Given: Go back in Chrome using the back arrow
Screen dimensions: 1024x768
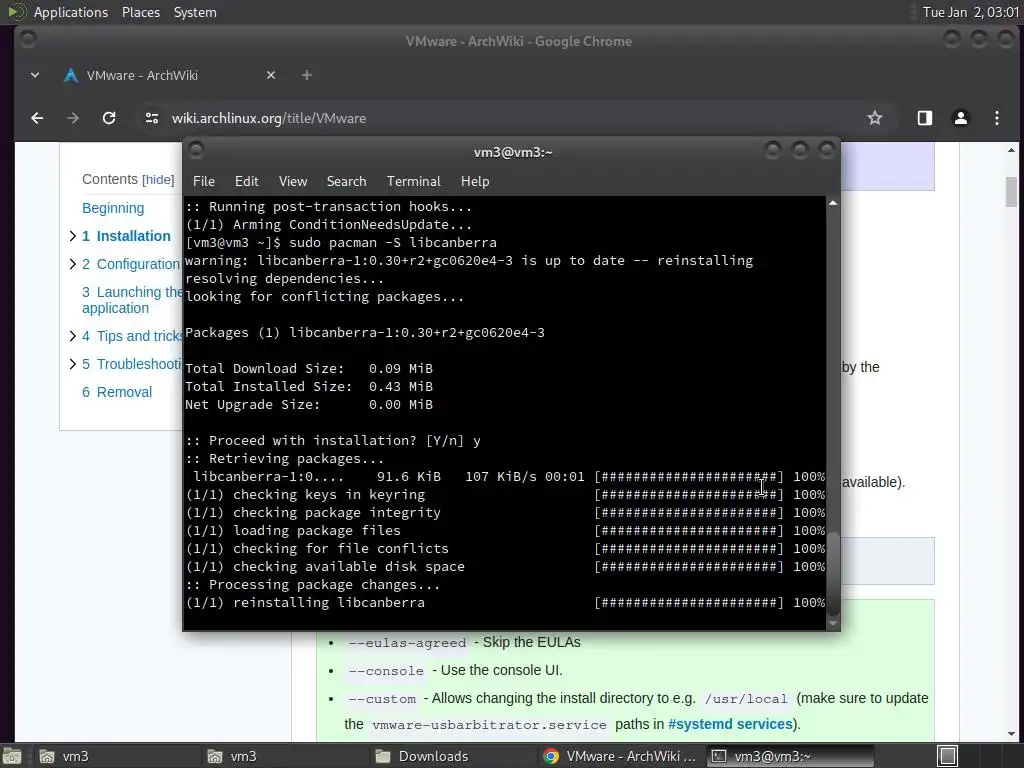Looking at the screenshot, I should pos(37,118).
